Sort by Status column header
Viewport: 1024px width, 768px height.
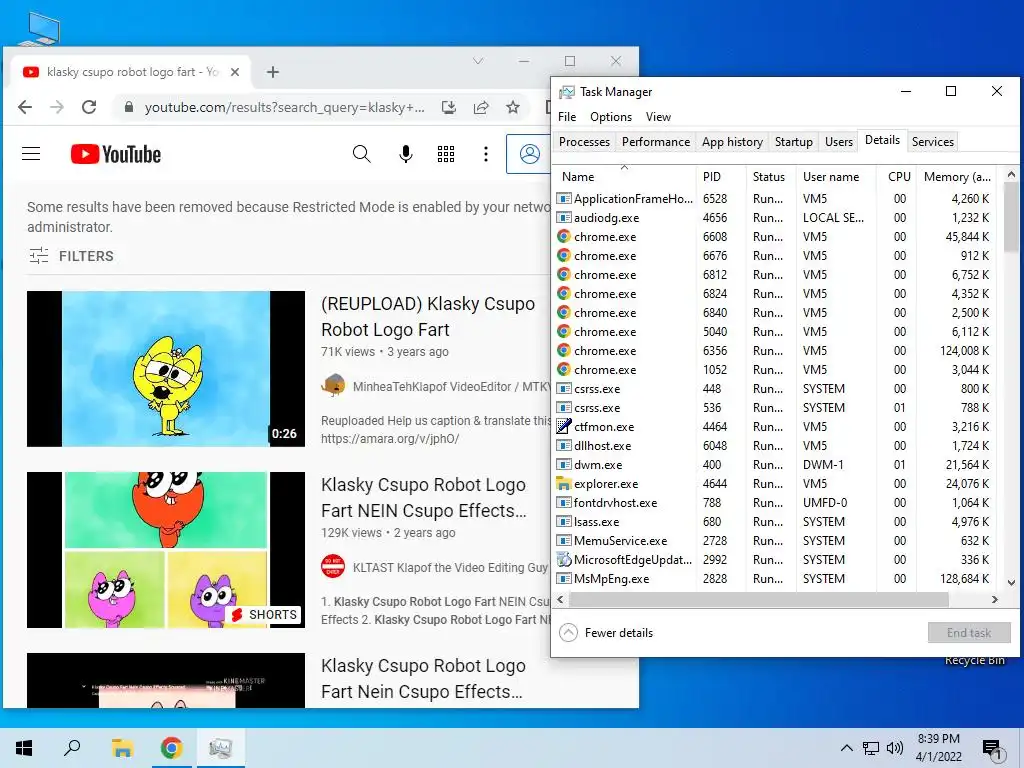pyautogui.click(x=771, y=176)
